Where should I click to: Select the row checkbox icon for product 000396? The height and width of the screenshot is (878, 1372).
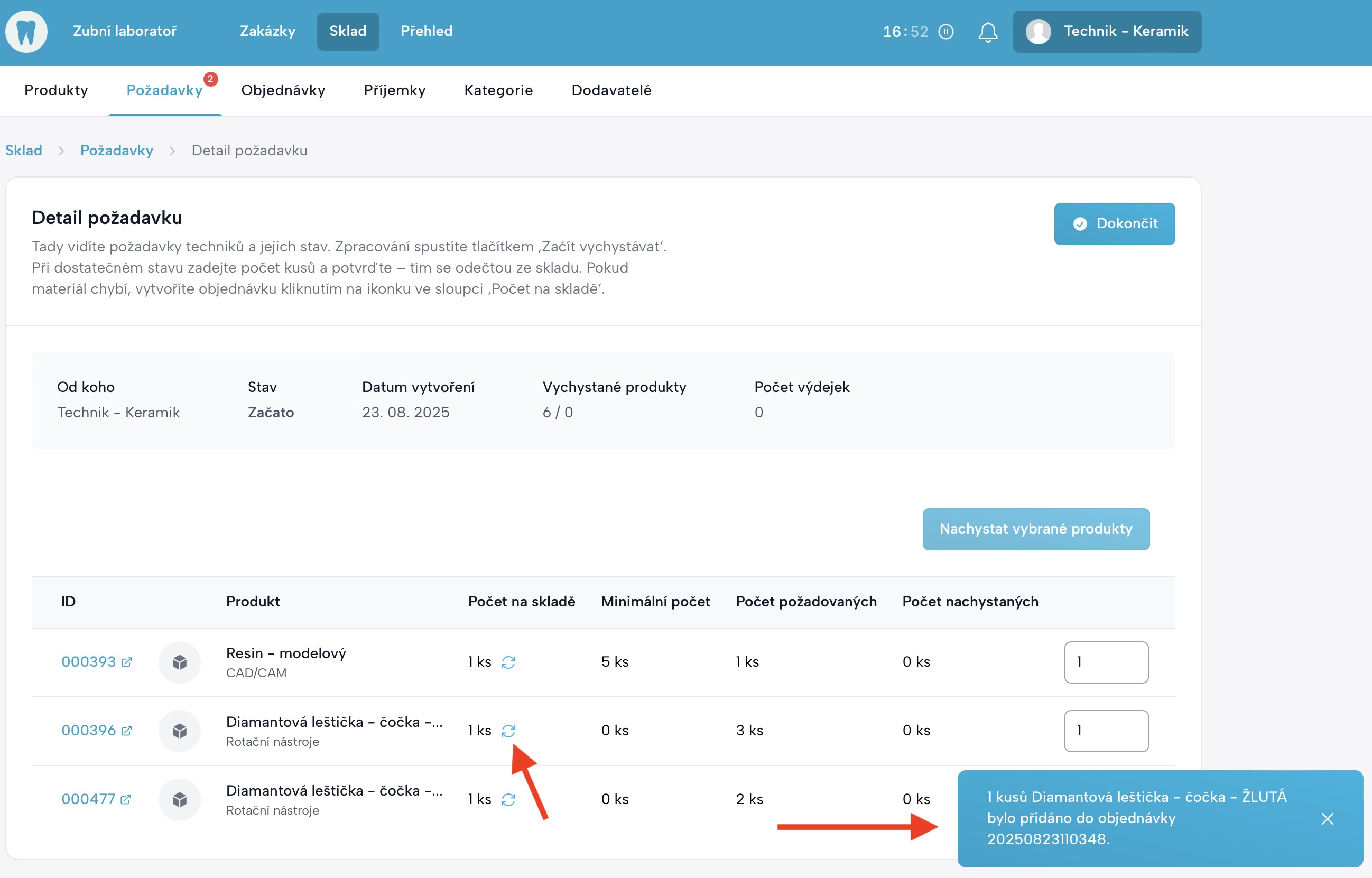[180, 730]
